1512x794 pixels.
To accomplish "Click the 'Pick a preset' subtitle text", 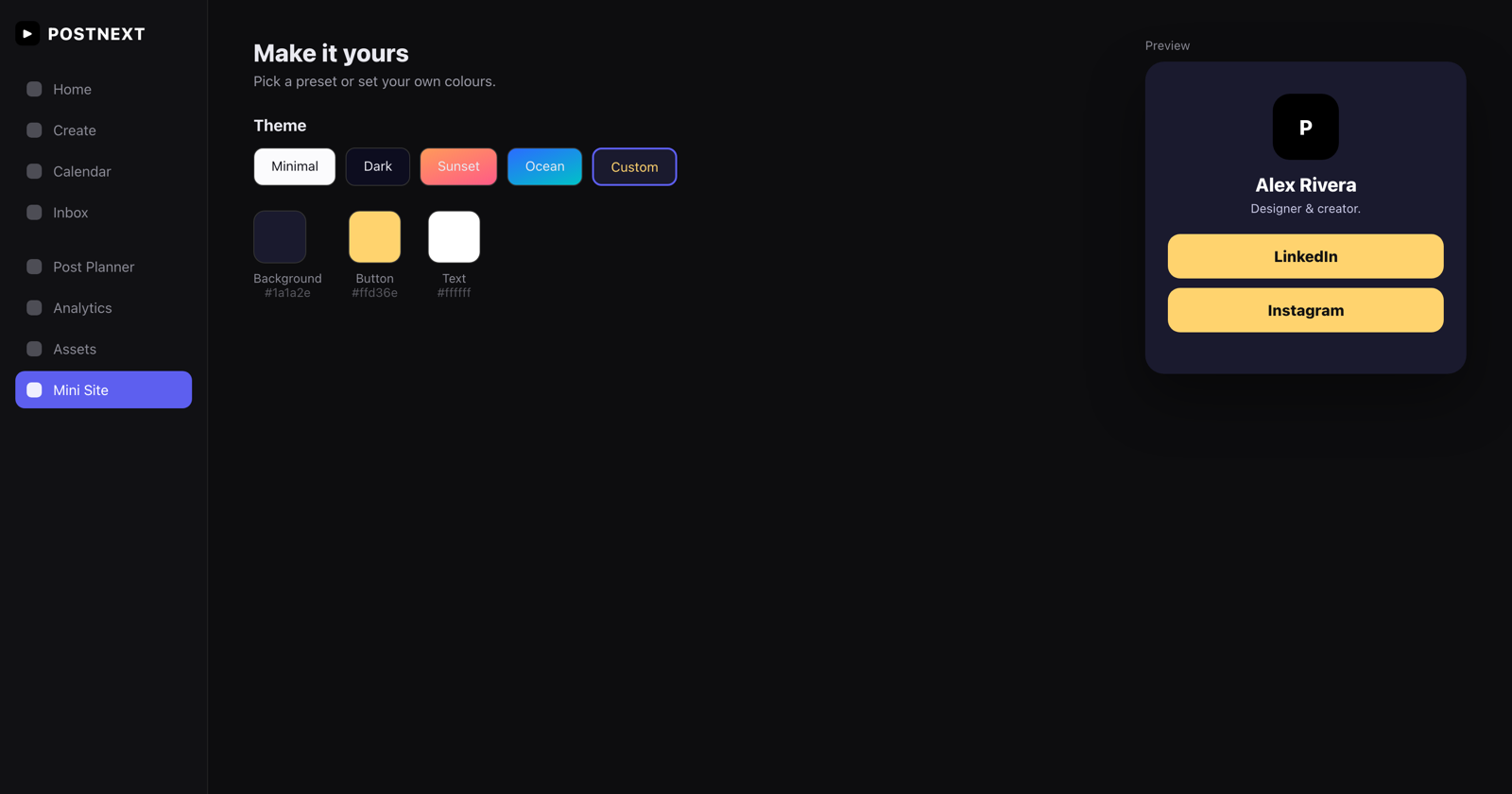I will pos(374,81).
